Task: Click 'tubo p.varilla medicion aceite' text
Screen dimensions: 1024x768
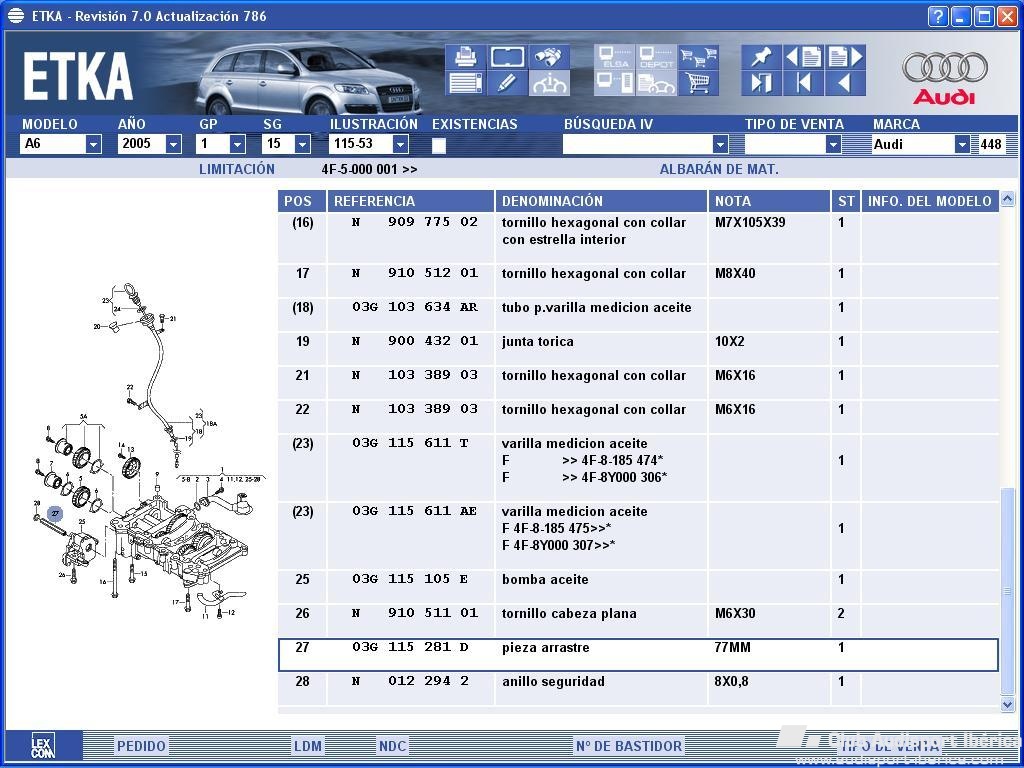Action: 596,308
